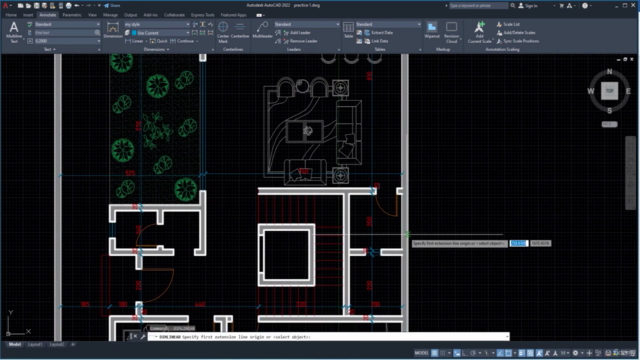This screenshot has width=640, height=360.
Task: Open the text style Standard dropdown
Action: click(x=98, y=24)
